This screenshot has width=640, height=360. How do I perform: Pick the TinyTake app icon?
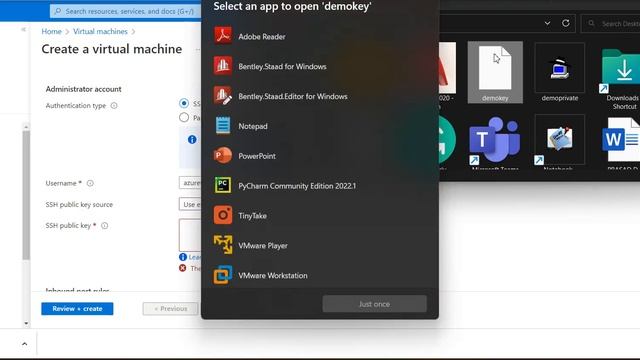tap(223, 215)
